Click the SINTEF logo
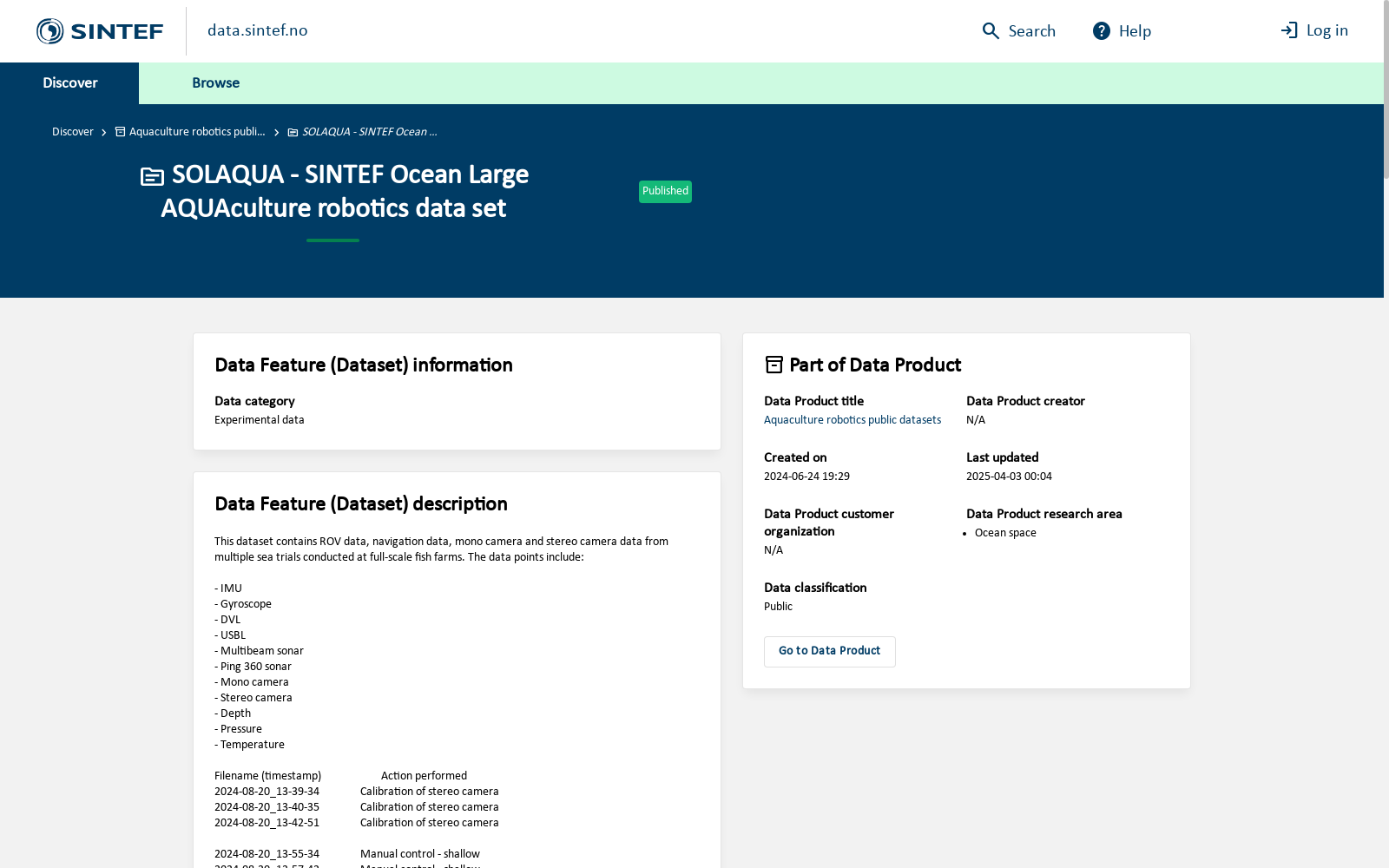Image resolution: width=1389 pixels, height=868 pixels. [100, 31]
